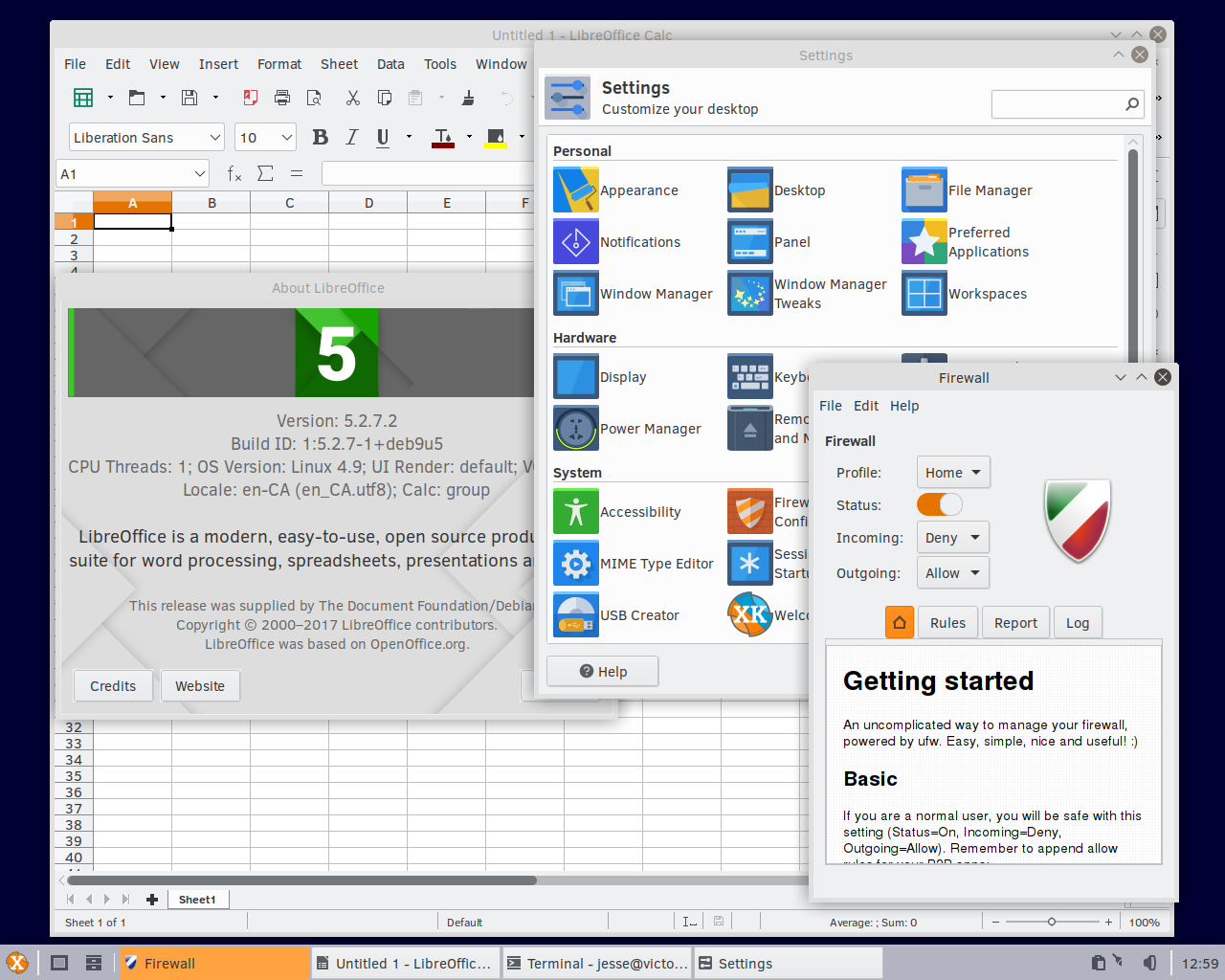
Task: Open the Firewall Edit menu
Action: (866, 406)
